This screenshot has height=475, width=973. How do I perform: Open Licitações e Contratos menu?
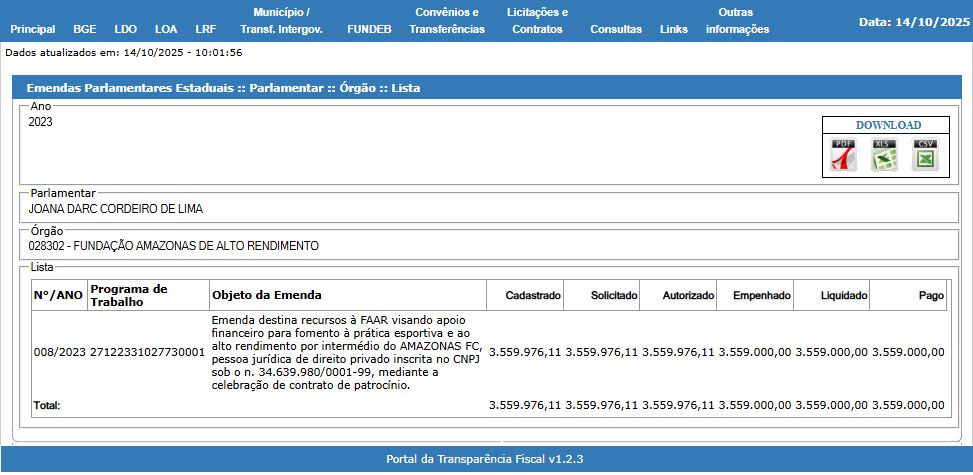click(x=537, y=21)
